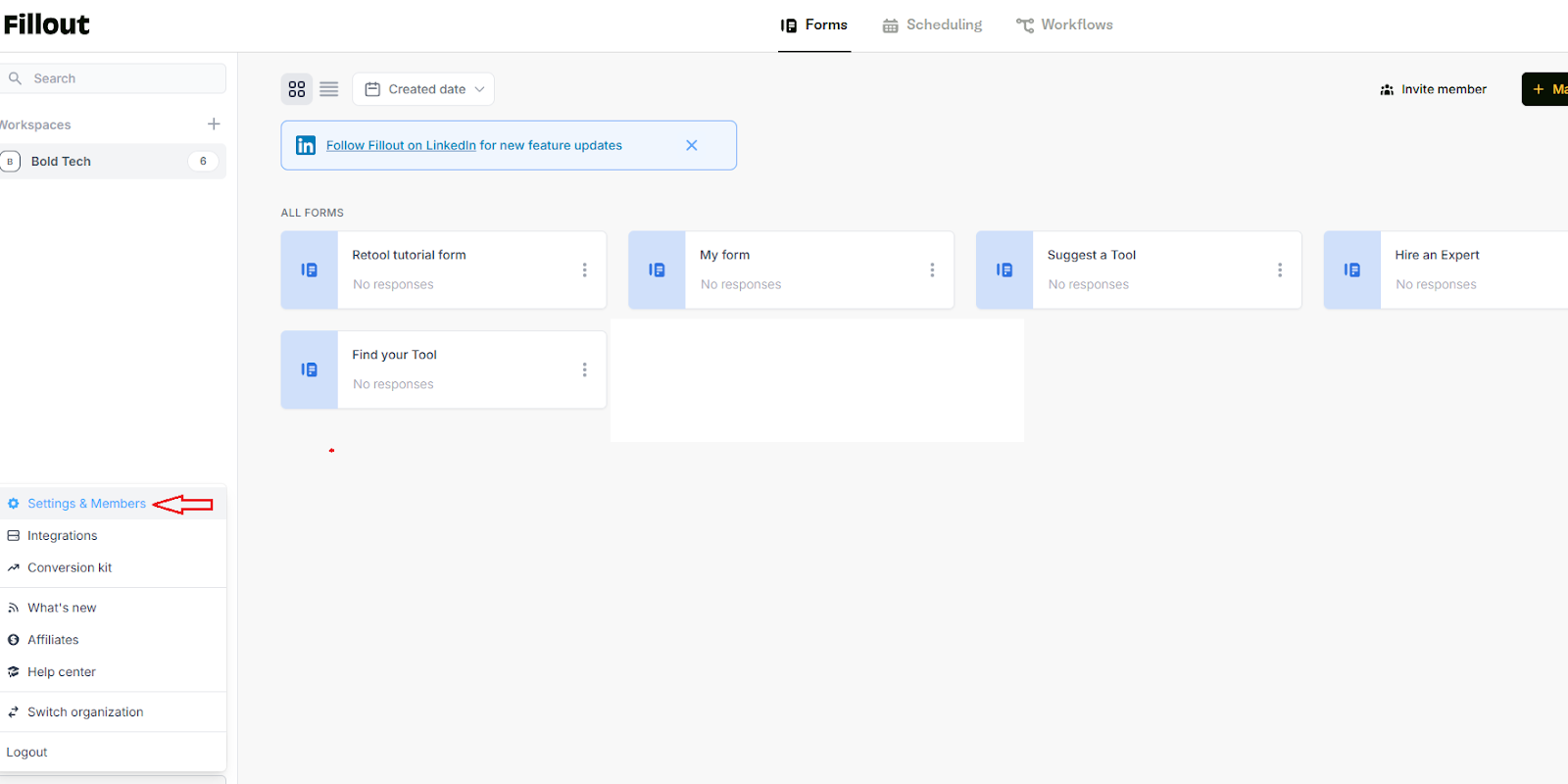Open the What's new menu item
The height and width of the screenshot is (784, 1568).
click(113, 608)
